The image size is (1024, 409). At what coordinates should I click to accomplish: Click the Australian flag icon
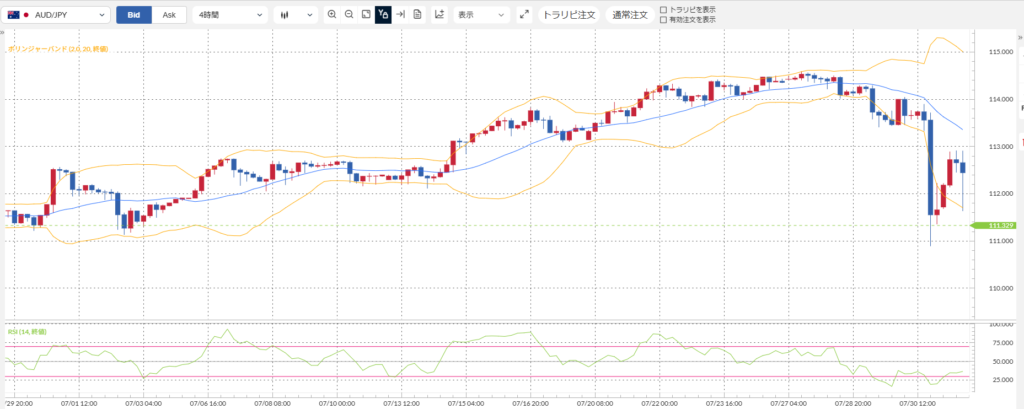coord(13,14)
